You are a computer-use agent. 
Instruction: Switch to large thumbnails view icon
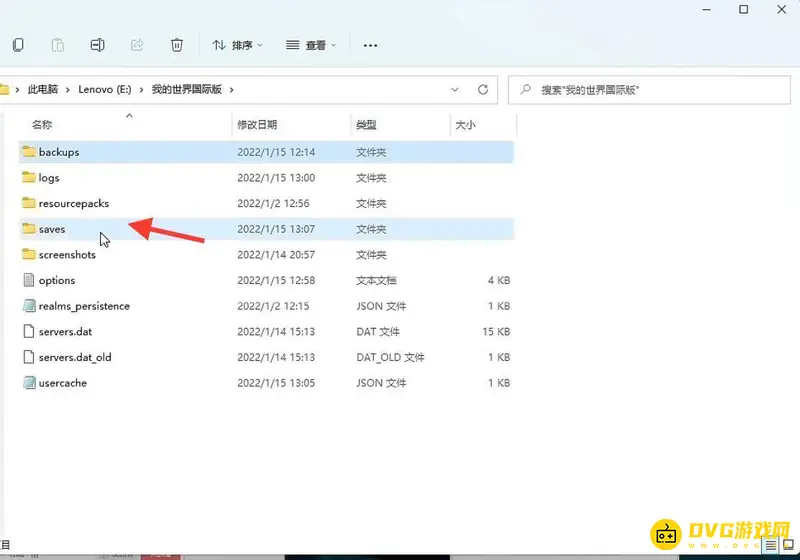click(x=789, y=545)
